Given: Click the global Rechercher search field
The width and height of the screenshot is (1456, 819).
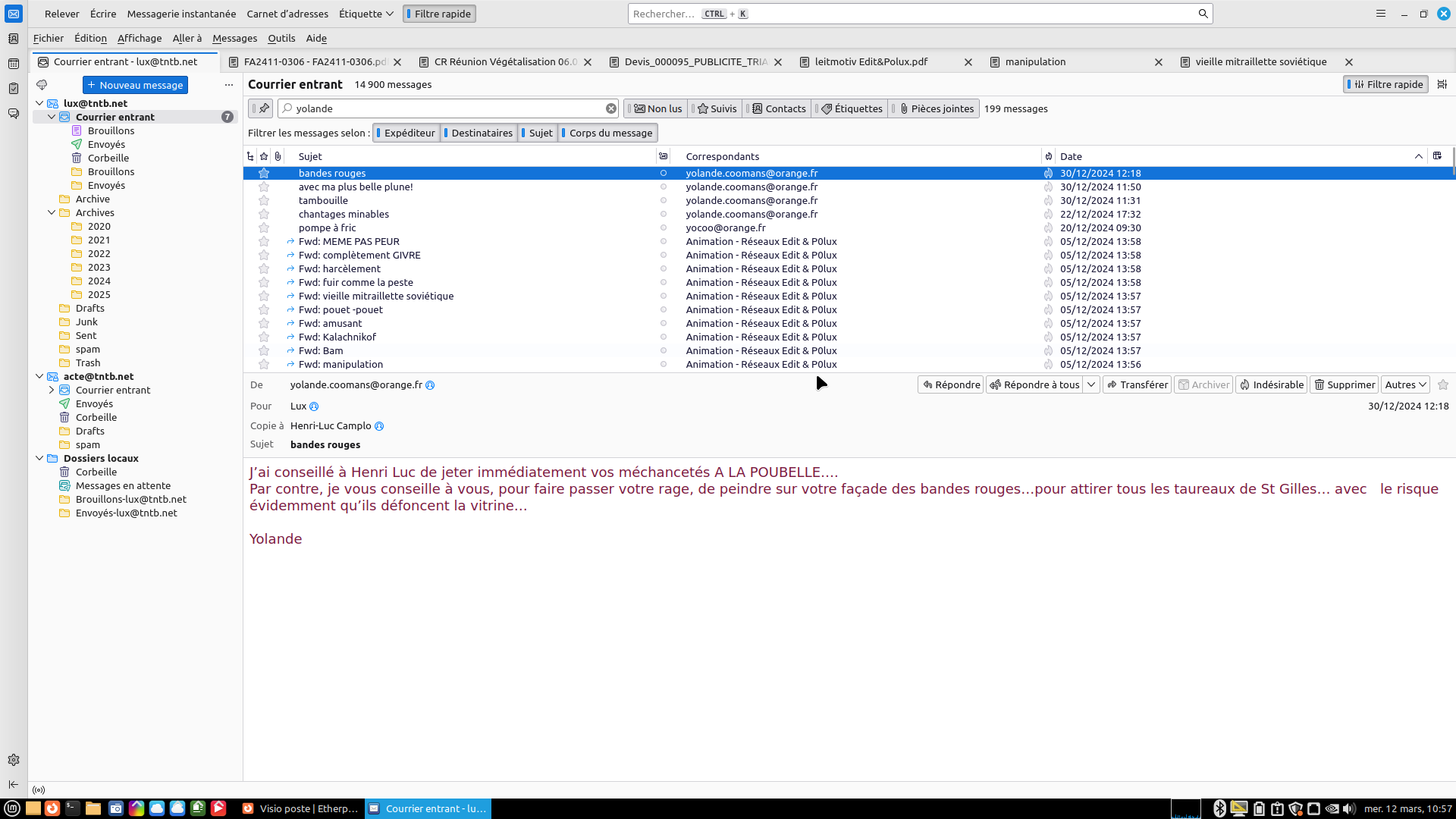Looking at the screenshot, I should (x=910, y=14).
